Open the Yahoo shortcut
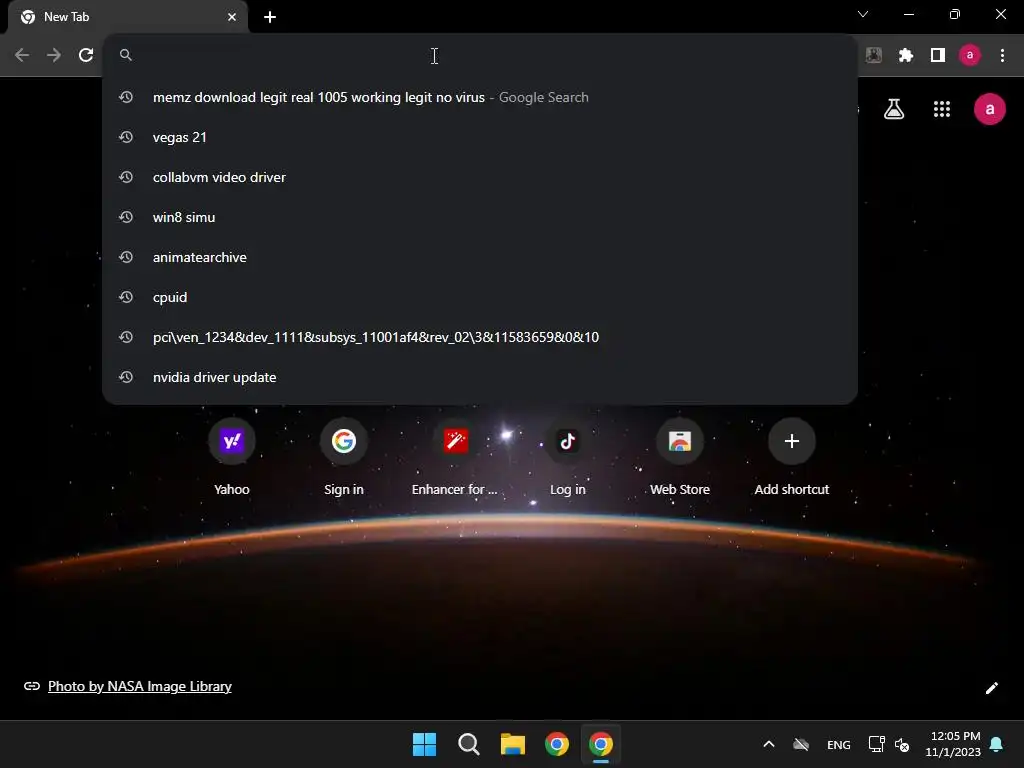 [x=232, y=457]
